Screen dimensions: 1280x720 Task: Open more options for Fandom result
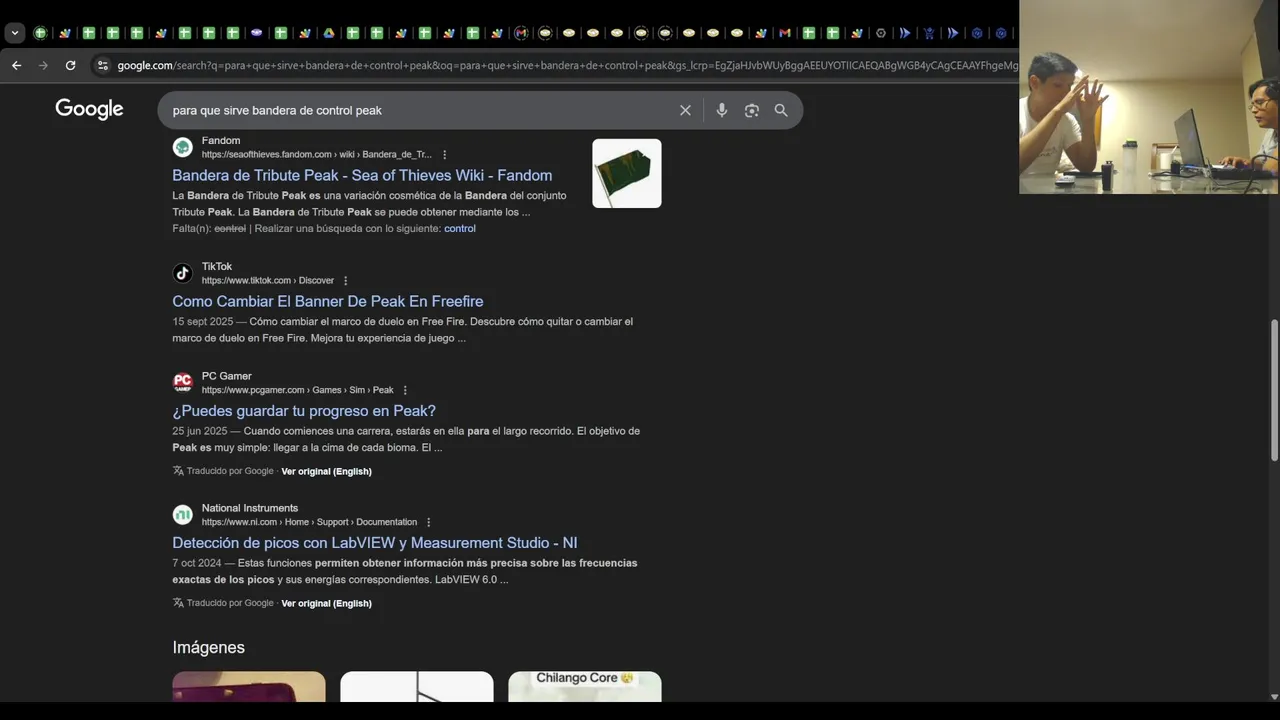[x=445, y=155]
